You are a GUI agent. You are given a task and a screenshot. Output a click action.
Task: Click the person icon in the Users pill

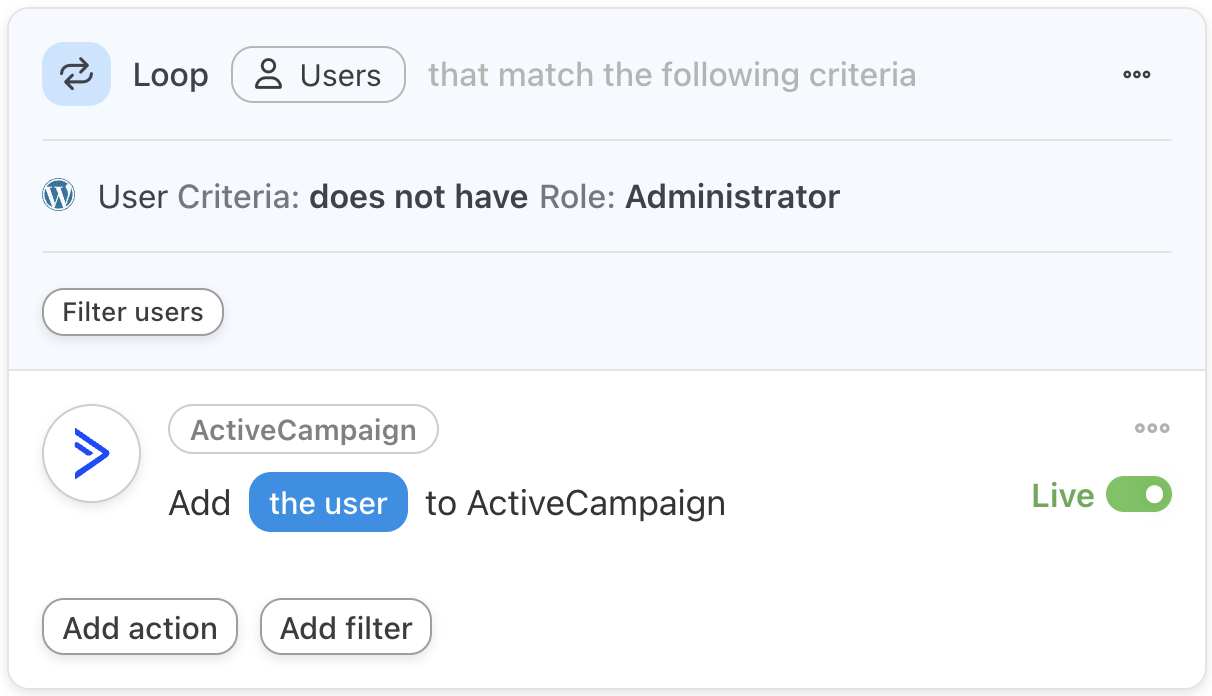(x=268, y=75)
